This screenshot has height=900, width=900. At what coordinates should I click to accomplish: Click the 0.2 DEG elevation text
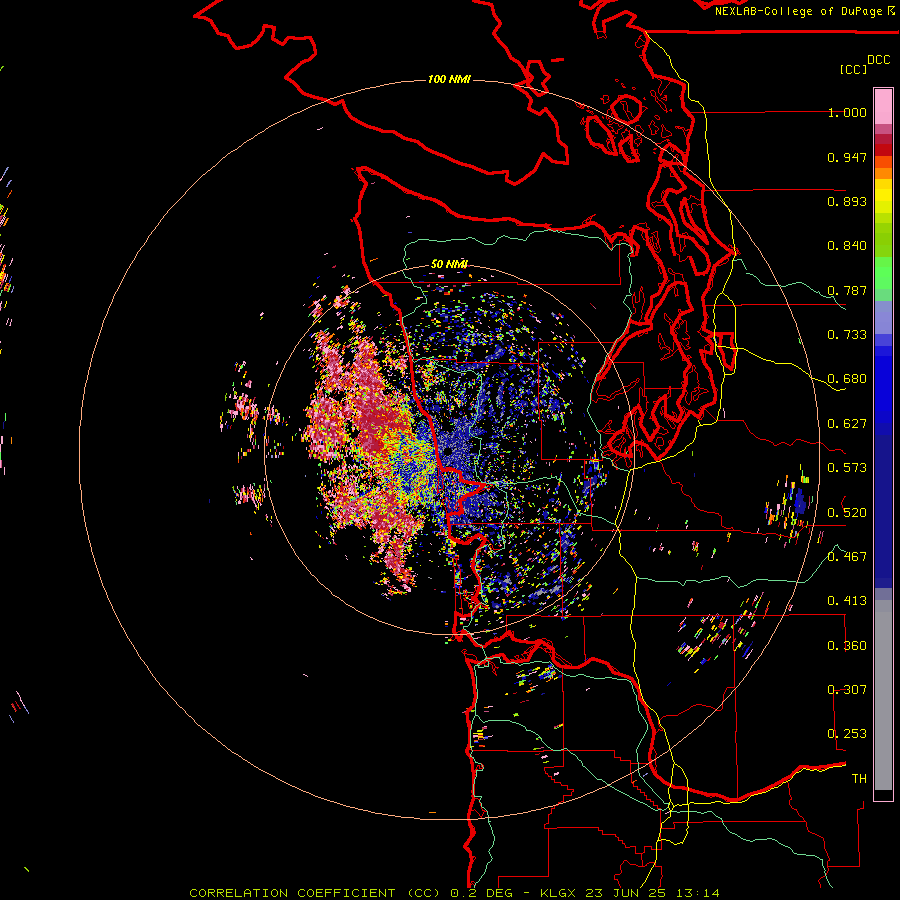pyautogui.click(x=482, y=893)
